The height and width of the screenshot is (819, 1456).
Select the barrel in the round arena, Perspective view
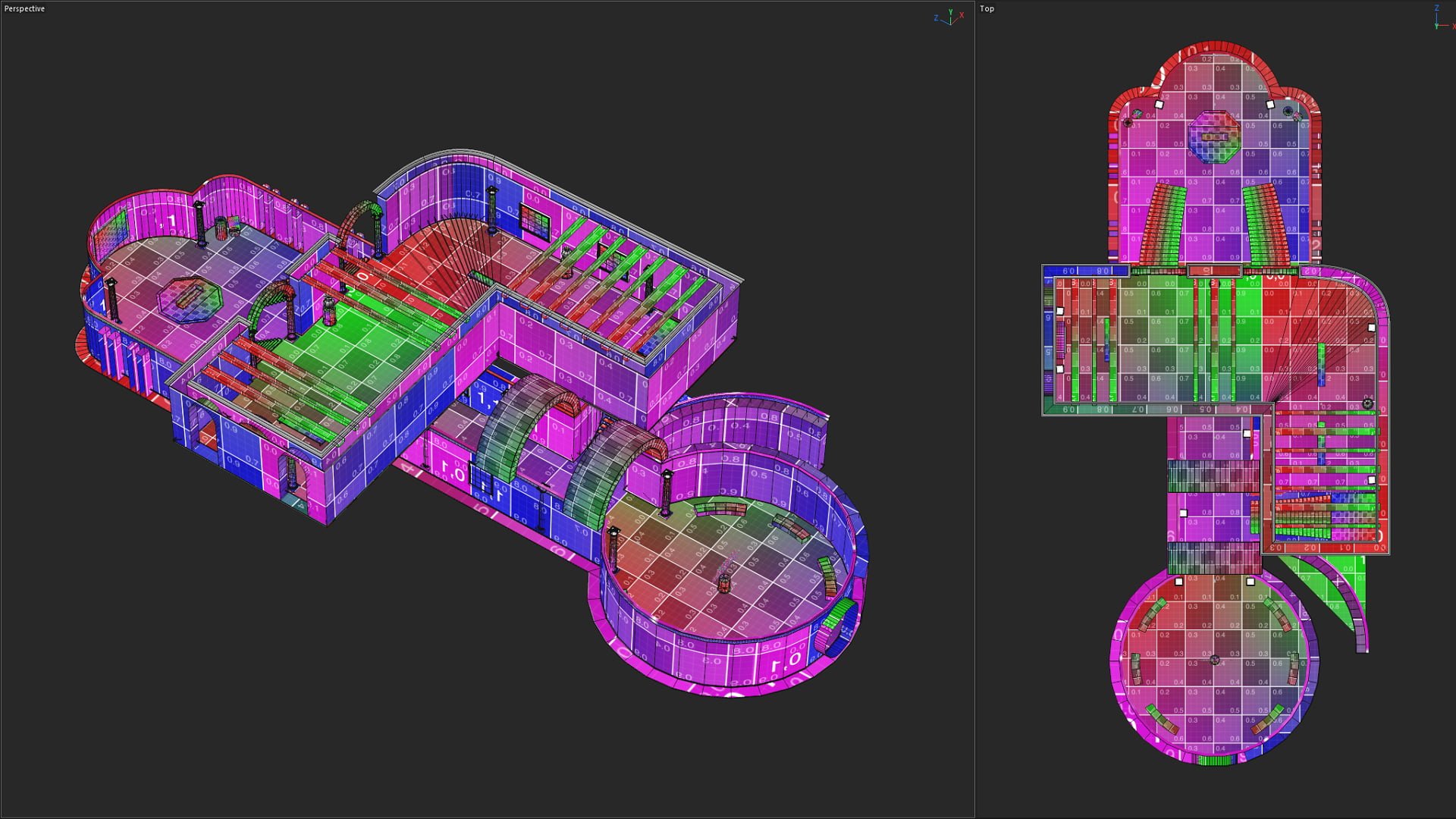tap(723, 583)
